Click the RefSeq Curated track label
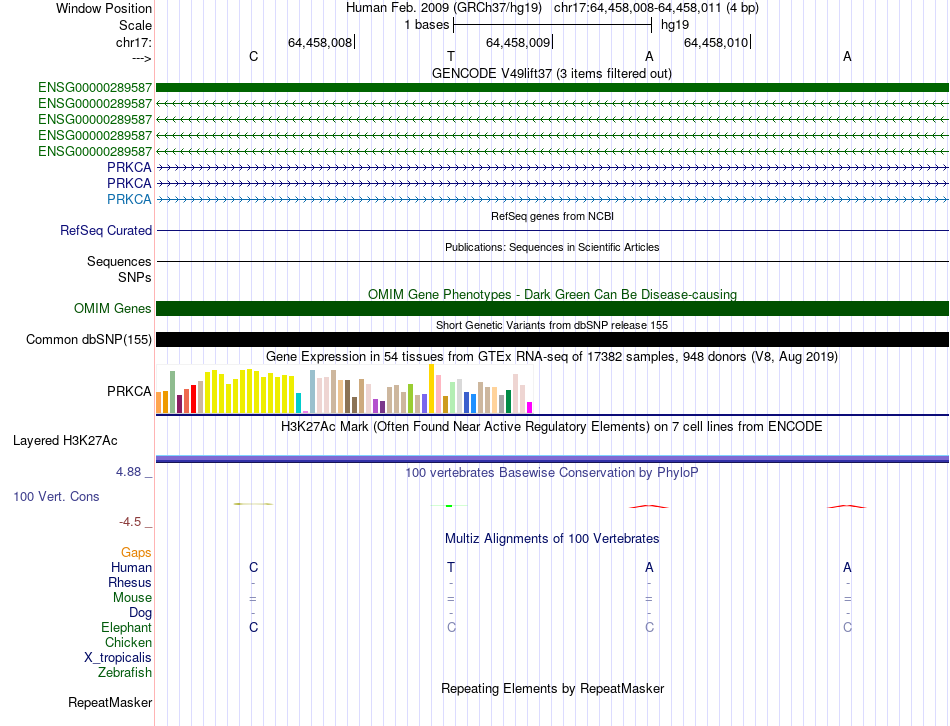The image size is (950, 726). point(105,230)
